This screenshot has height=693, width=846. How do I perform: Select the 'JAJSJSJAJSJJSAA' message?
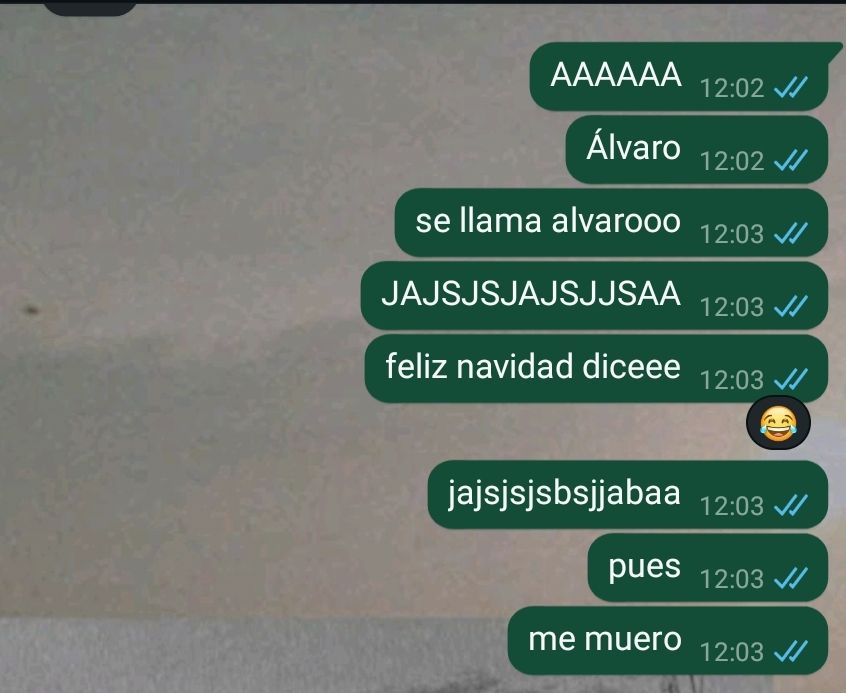594,295
